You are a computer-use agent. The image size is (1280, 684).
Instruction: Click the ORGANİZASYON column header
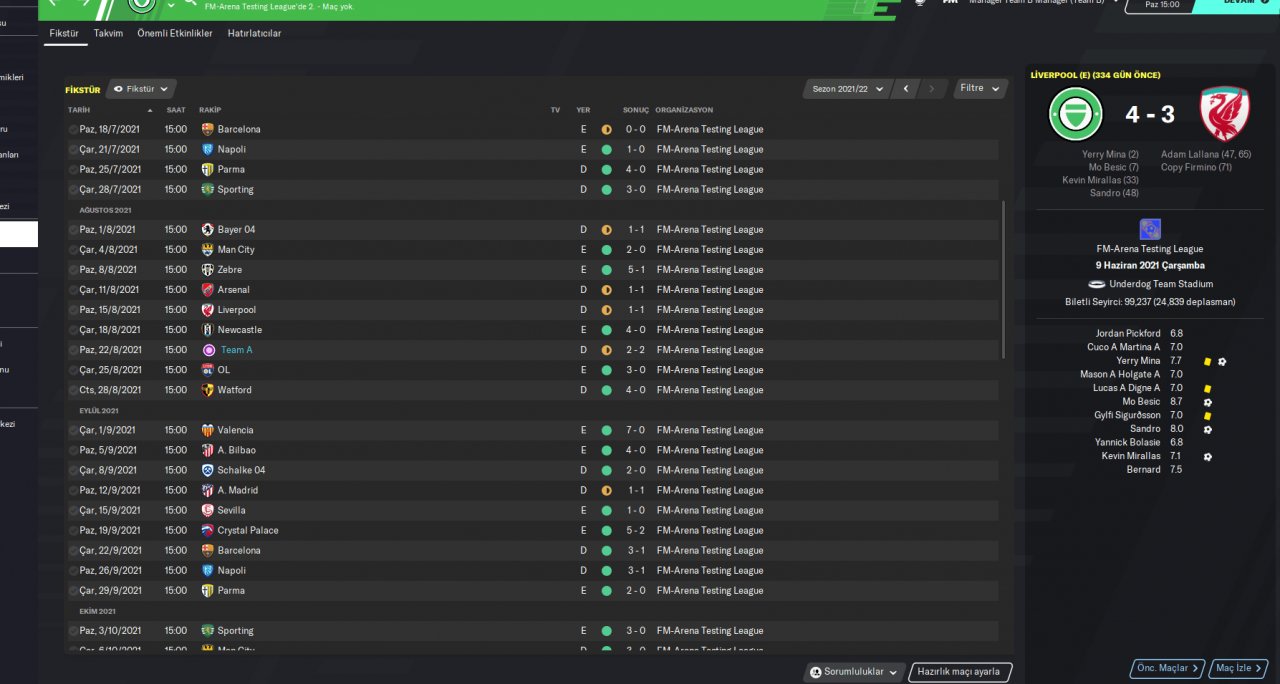point(684,110)
